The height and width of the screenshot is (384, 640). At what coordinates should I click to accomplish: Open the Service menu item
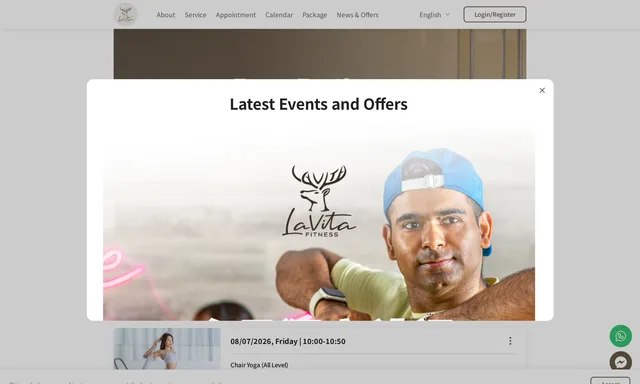(195, 15)
